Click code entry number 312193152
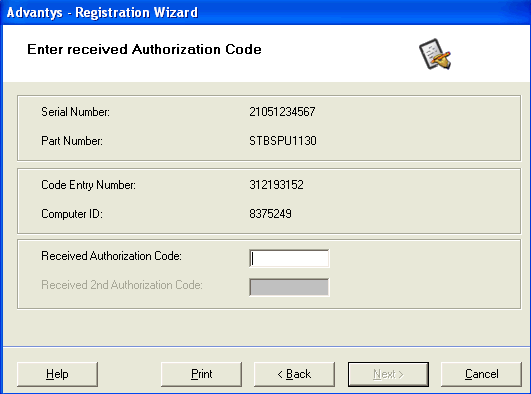 point(276,185)
